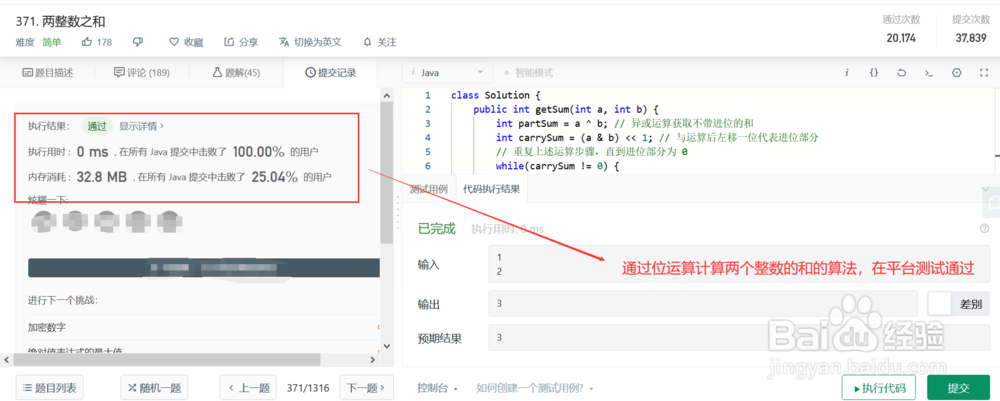This screenshot has height=401, width=1000.
Task: Click the 加密数字 next challenge link
Action: 47,327
